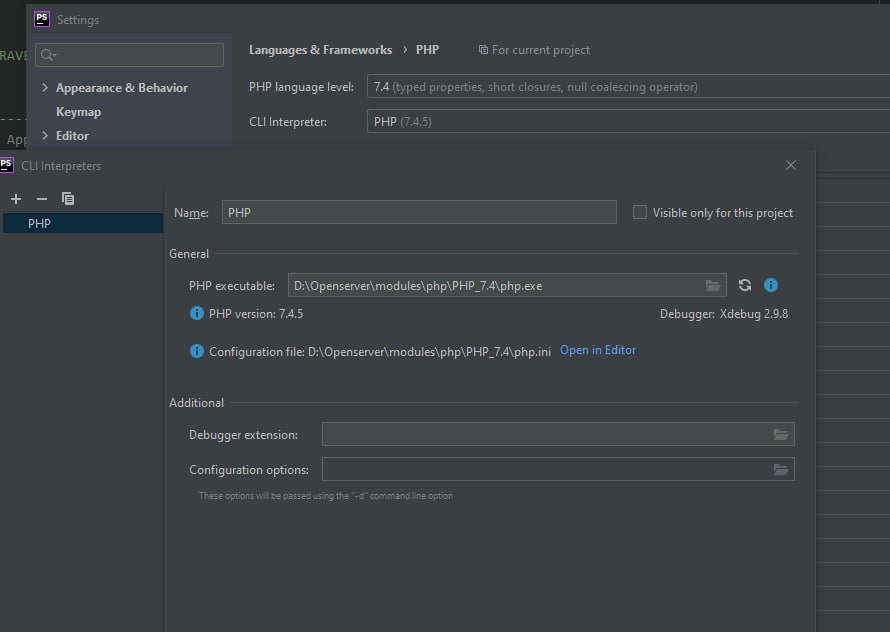Click the Debugger: Xdebug 2.9.8 text

coord(724,313)
